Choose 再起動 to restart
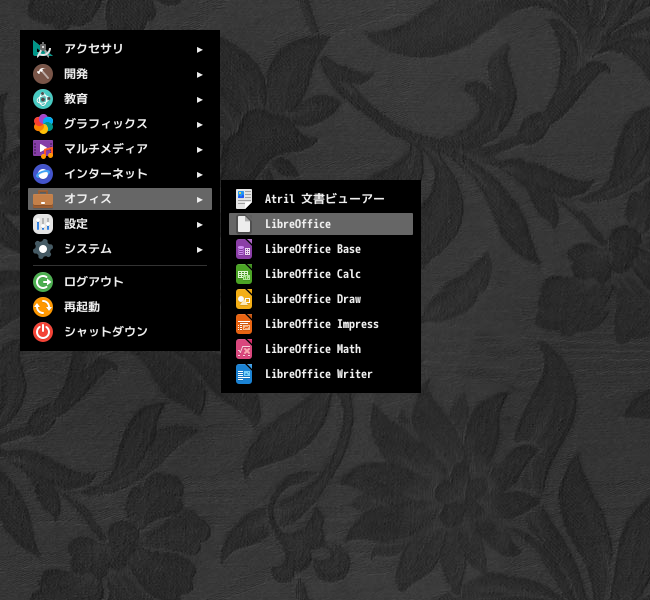This screenshot has height=600, width=650. (x=120, y=307)
